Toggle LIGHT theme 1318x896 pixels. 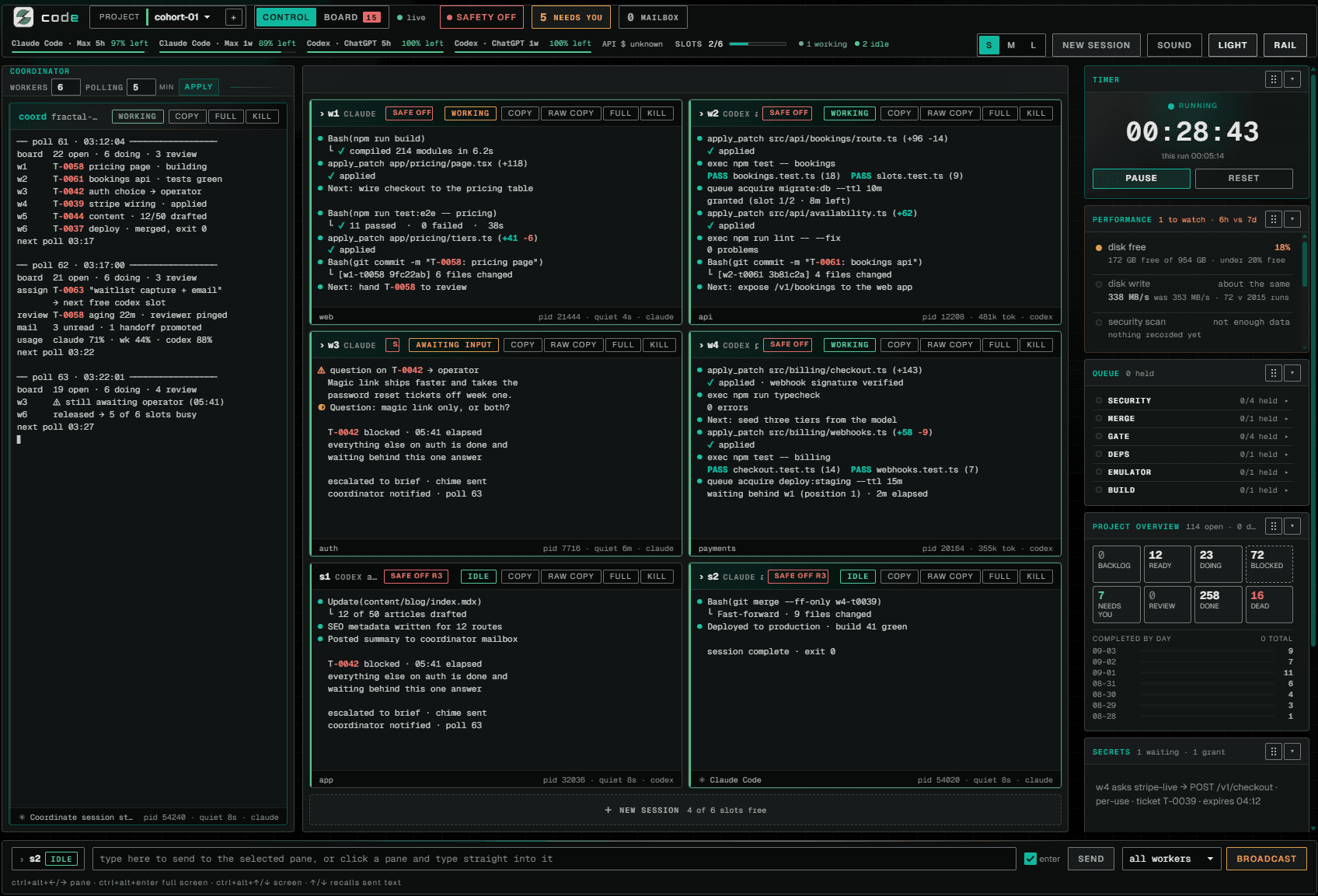tap(1232, 45)
